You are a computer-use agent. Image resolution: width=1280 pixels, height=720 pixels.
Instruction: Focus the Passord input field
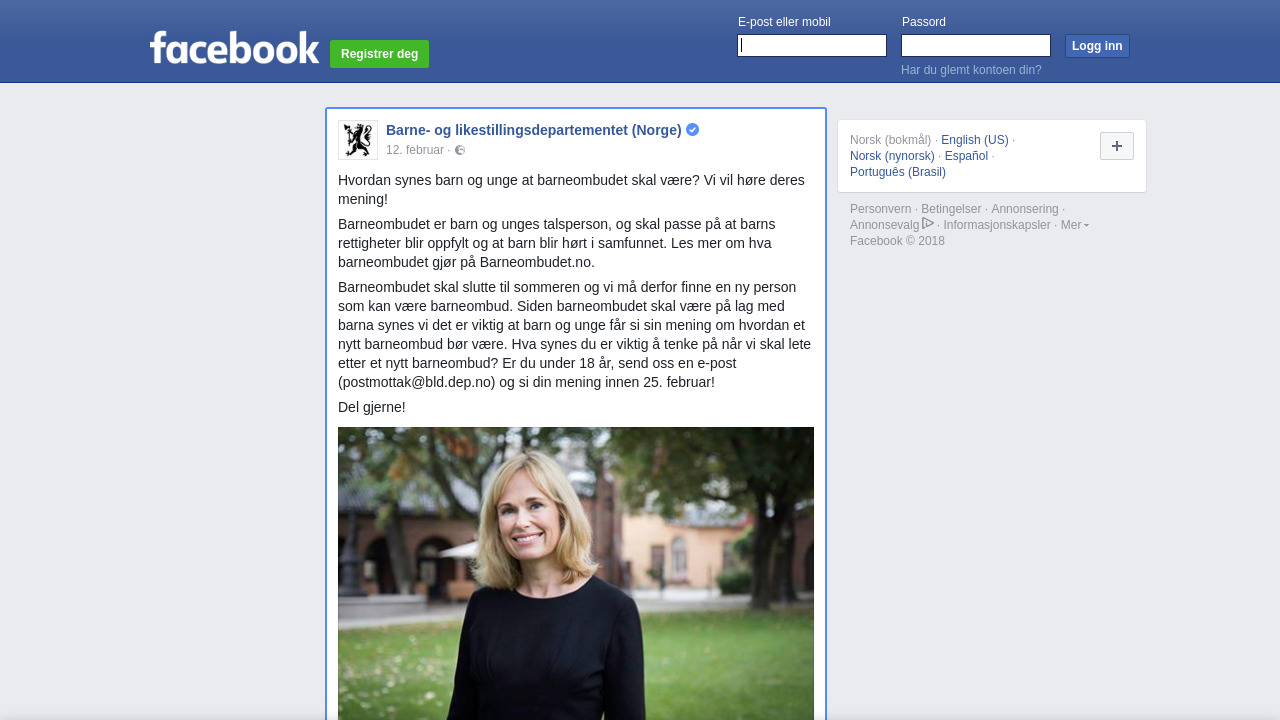click(976, 46)
